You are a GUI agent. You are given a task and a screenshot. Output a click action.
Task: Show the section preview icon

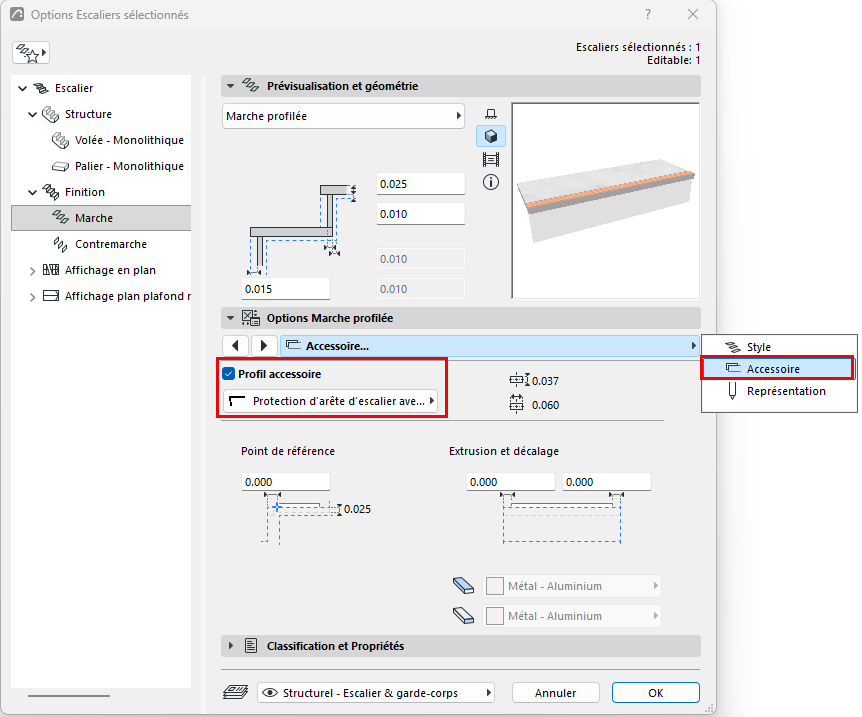coord(491,159)
